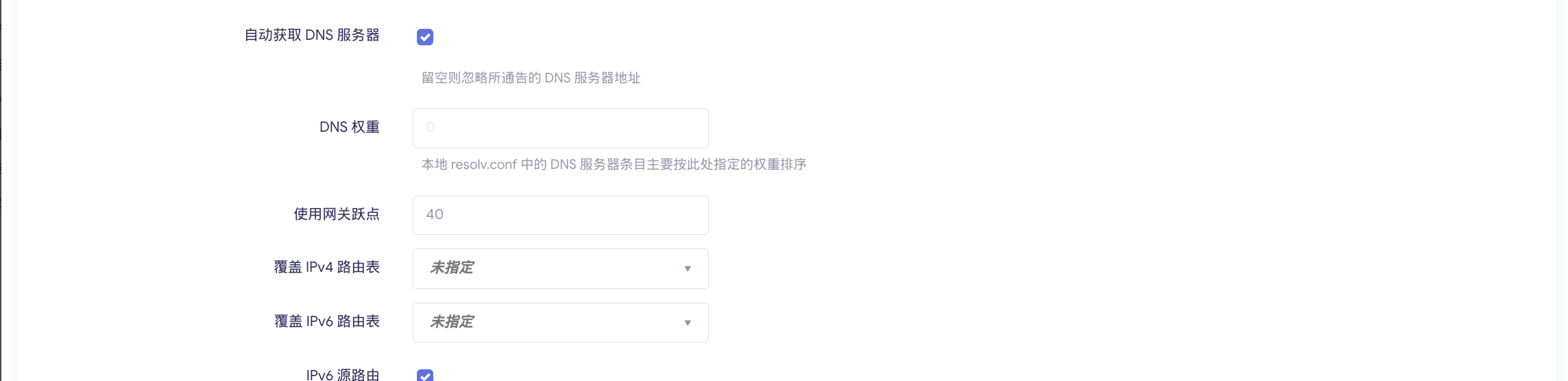Click the 0 placeholder in DNS 权重
Image resolution: width=1568 pixels, height=381 pixels.
[431, 128]
